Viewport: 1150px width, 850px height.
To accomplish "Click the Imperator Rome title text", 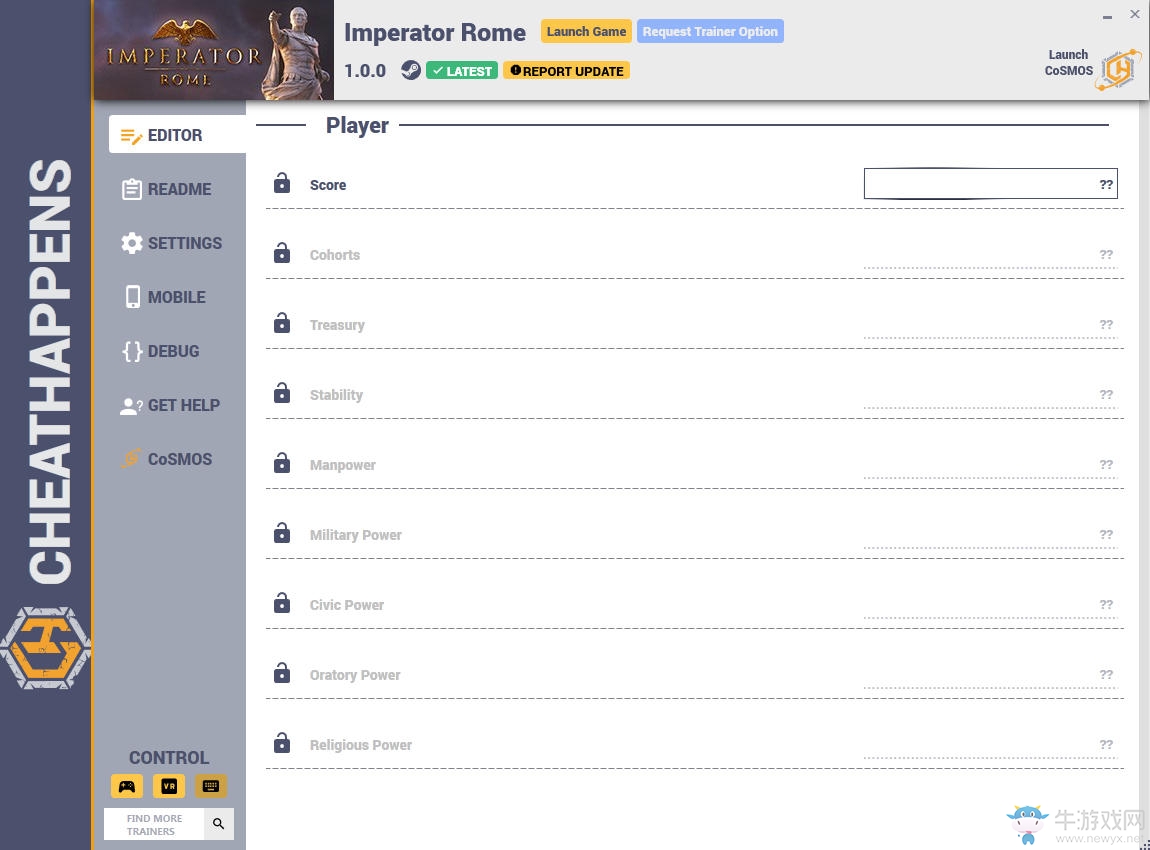I will (x=435, y=32).
